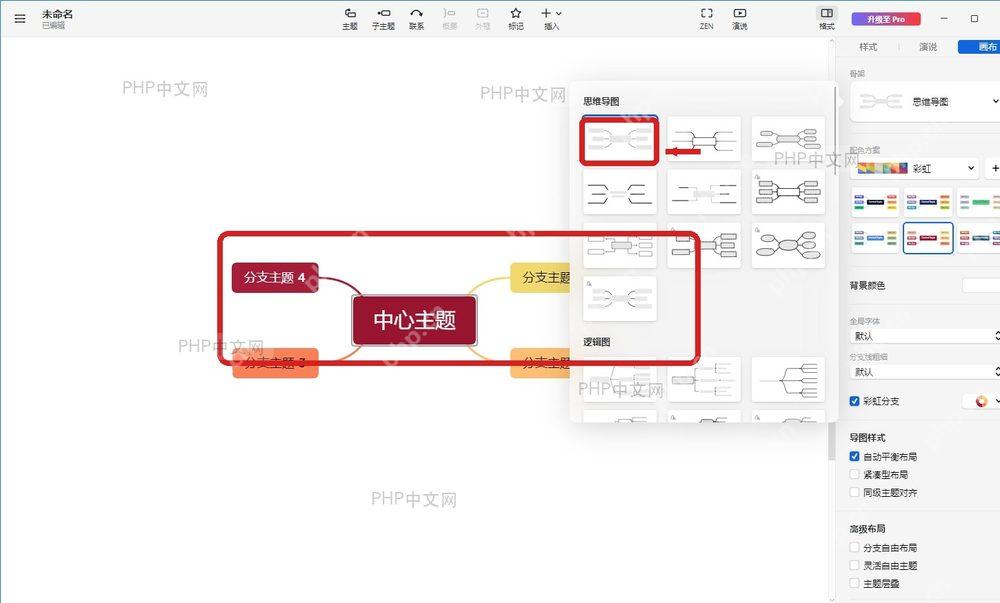Choose the theme with green central topic
Image resolution: width=1000 pixels, height=603 pixels.
point(981,202)
